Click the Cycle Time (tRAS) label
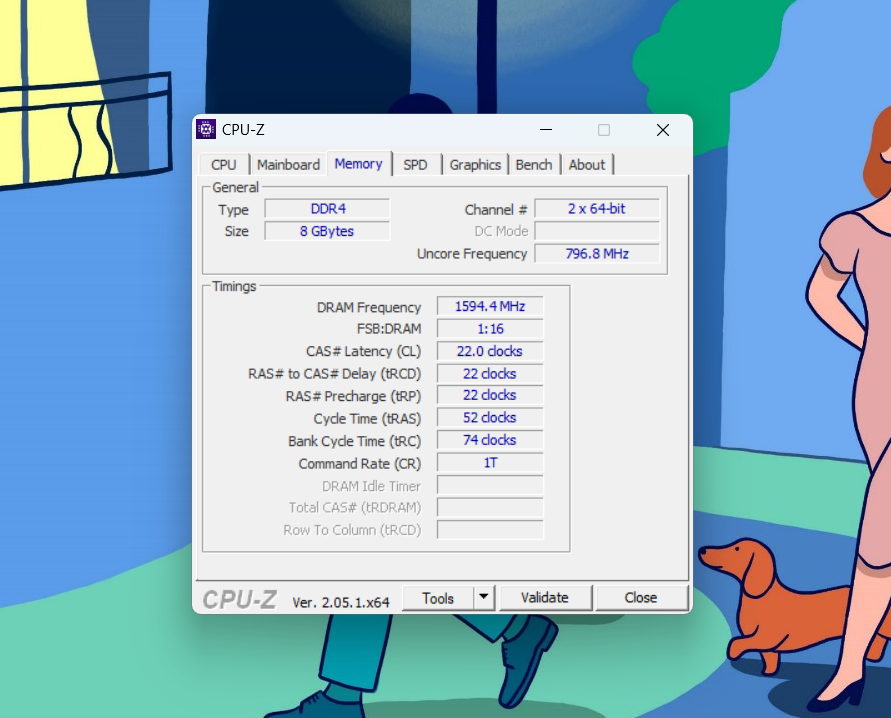891x718 pixels. 367,419
